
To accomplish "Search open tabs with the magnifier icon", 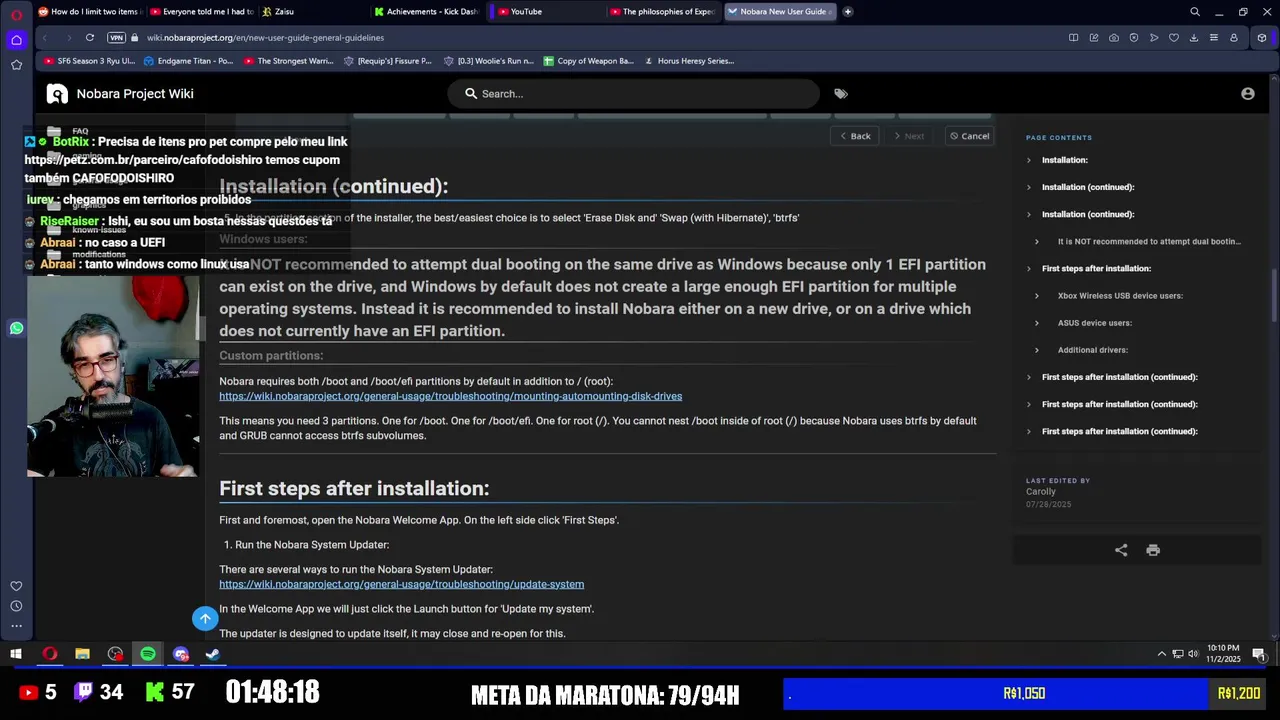I will [1195, 12].
